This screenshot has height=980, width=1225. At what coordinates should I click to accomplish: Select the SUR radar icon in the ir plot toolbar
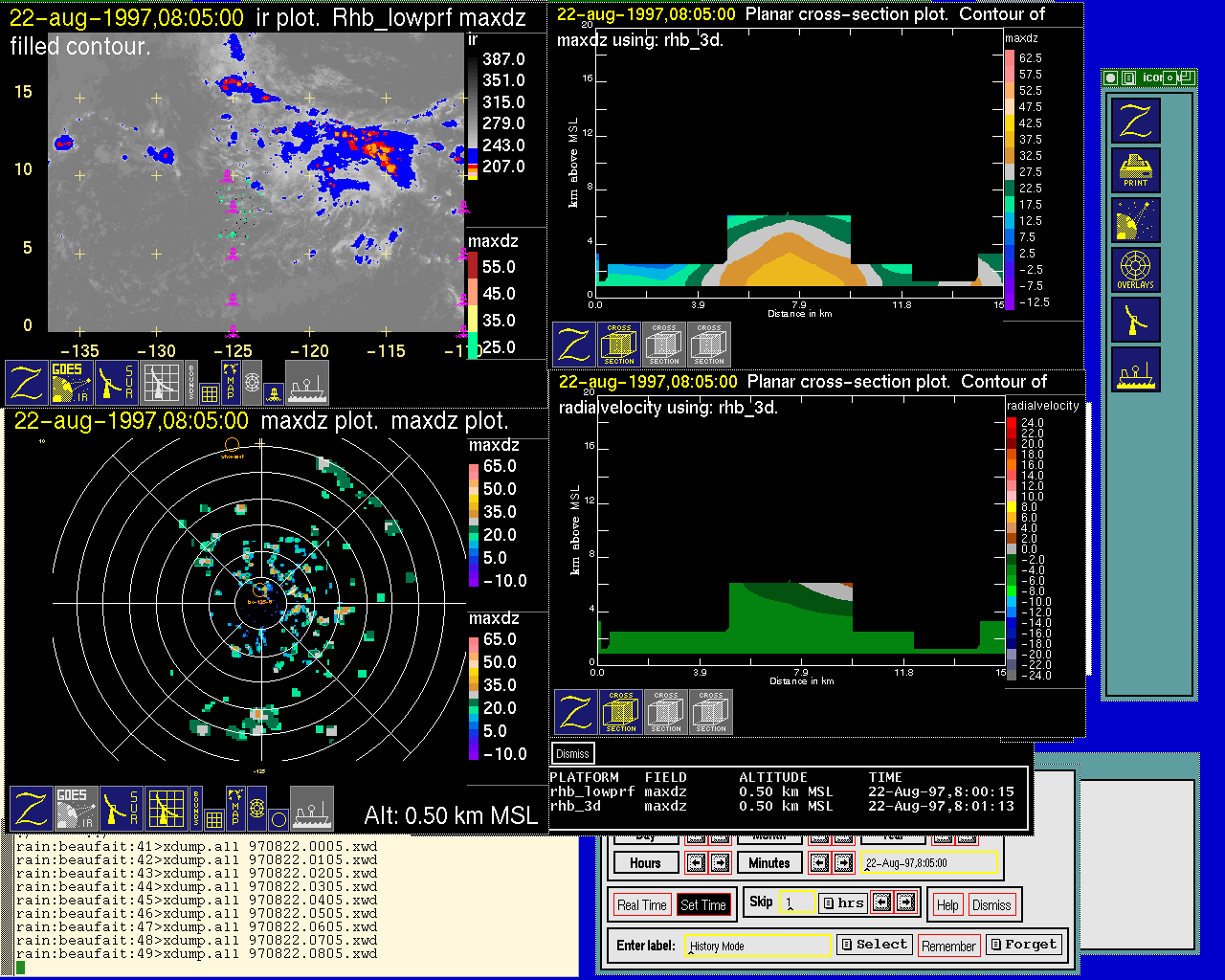coord(118,383)
